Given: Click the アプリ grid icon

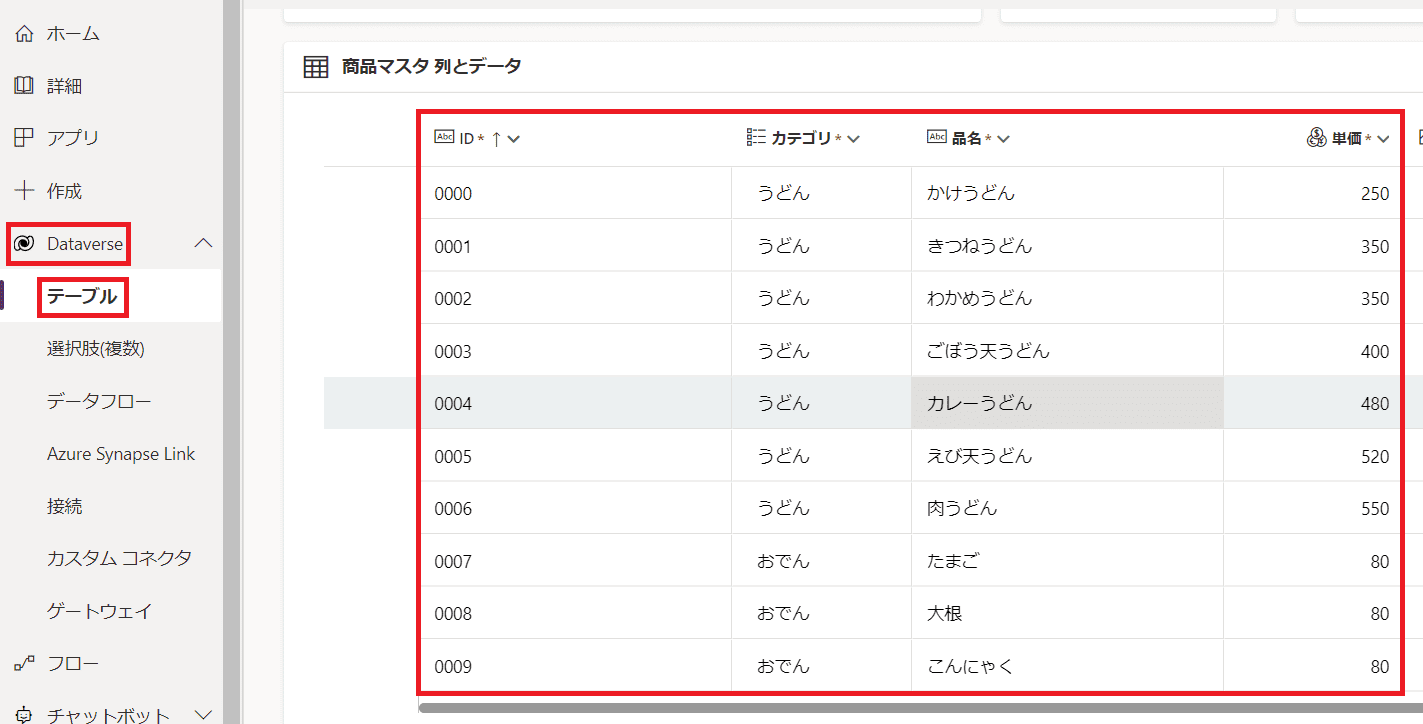Looking at the screenshot, I should (x=24, y=138).
